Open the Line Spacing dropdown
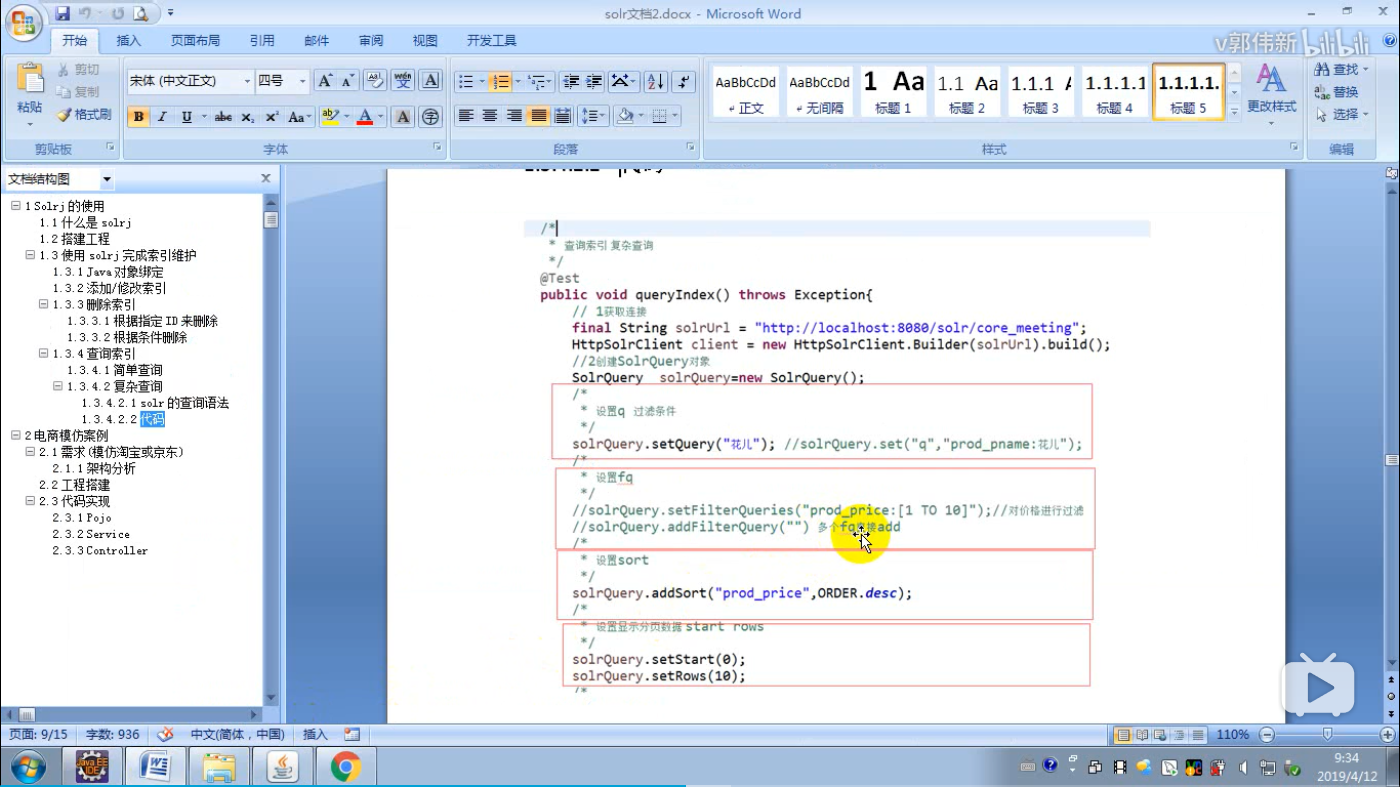This screenshot has width=1400, height=787. coord(592,116)
